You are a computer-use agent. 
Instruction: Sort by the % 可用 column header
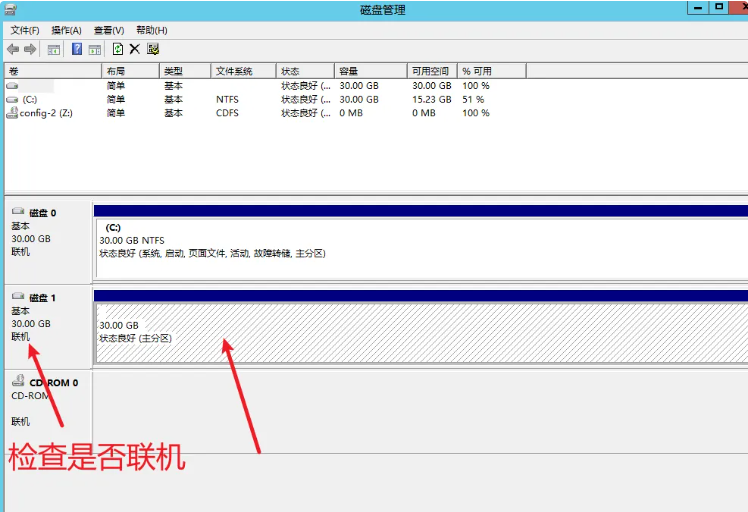tap(492, 71)
